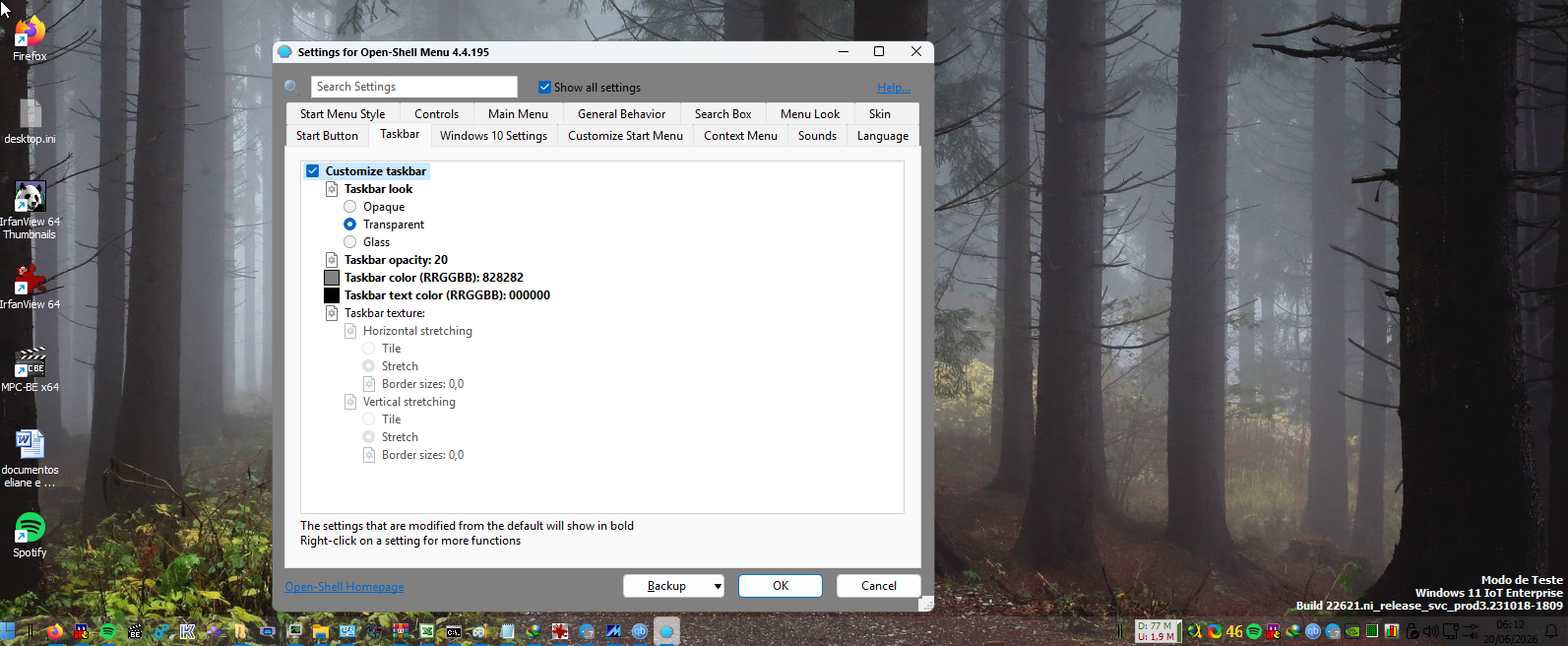Click the Notepad icon in the taskbar
Image resolution: width=1568 pixels, height=646 pixels.
(506, 631)
